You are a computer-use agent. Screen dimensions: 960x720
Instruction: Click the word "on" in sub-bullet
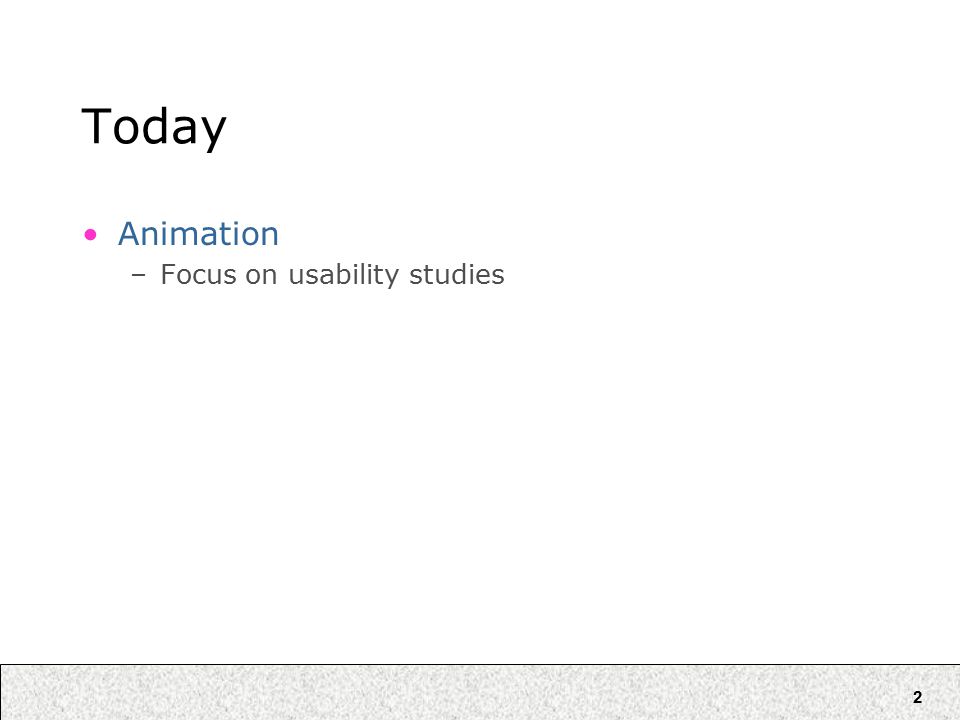pos(261,277)
